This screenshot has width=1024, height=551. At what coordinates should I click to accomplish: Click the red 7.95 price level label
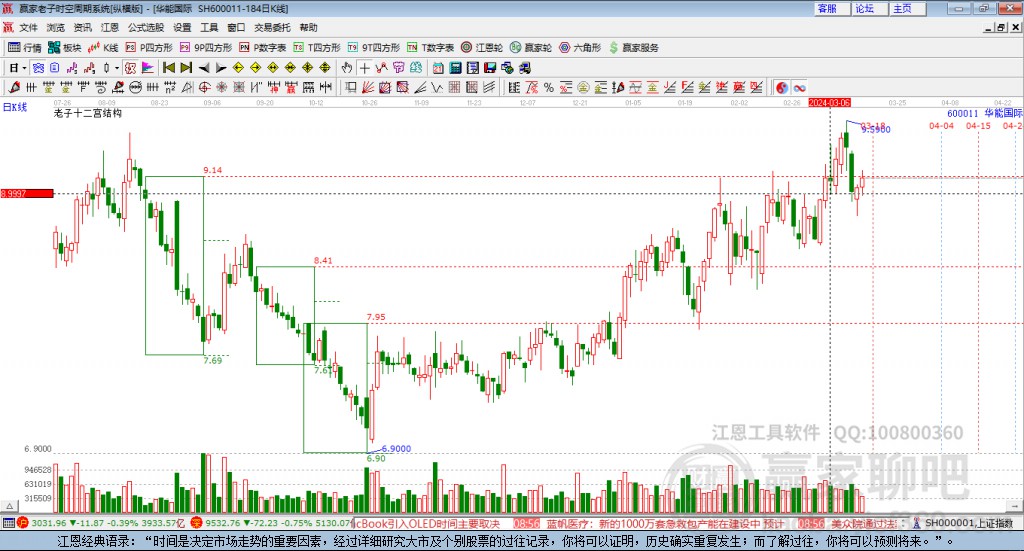pyautogui.click(x=376, y=317)
